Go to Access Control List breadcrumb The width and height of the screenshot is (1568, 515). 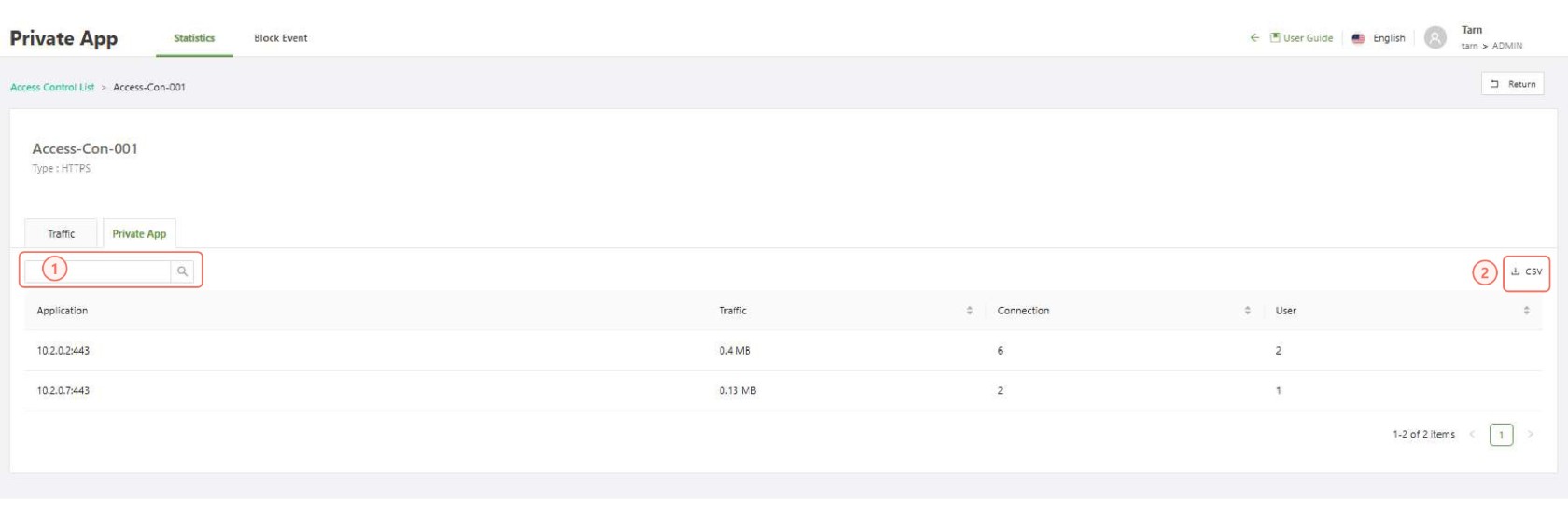click(x=52, y=88)
